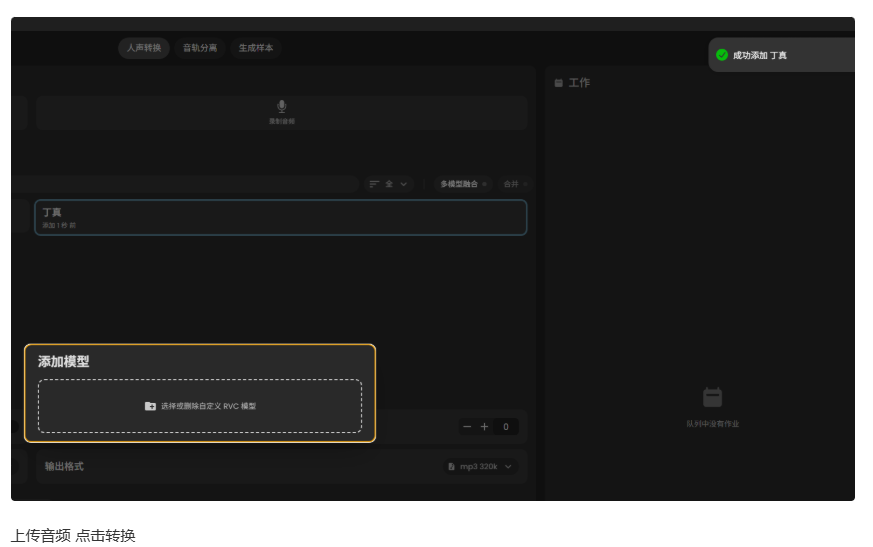Click the 添加模型 heading
The image size is (873, 547).
63,362
